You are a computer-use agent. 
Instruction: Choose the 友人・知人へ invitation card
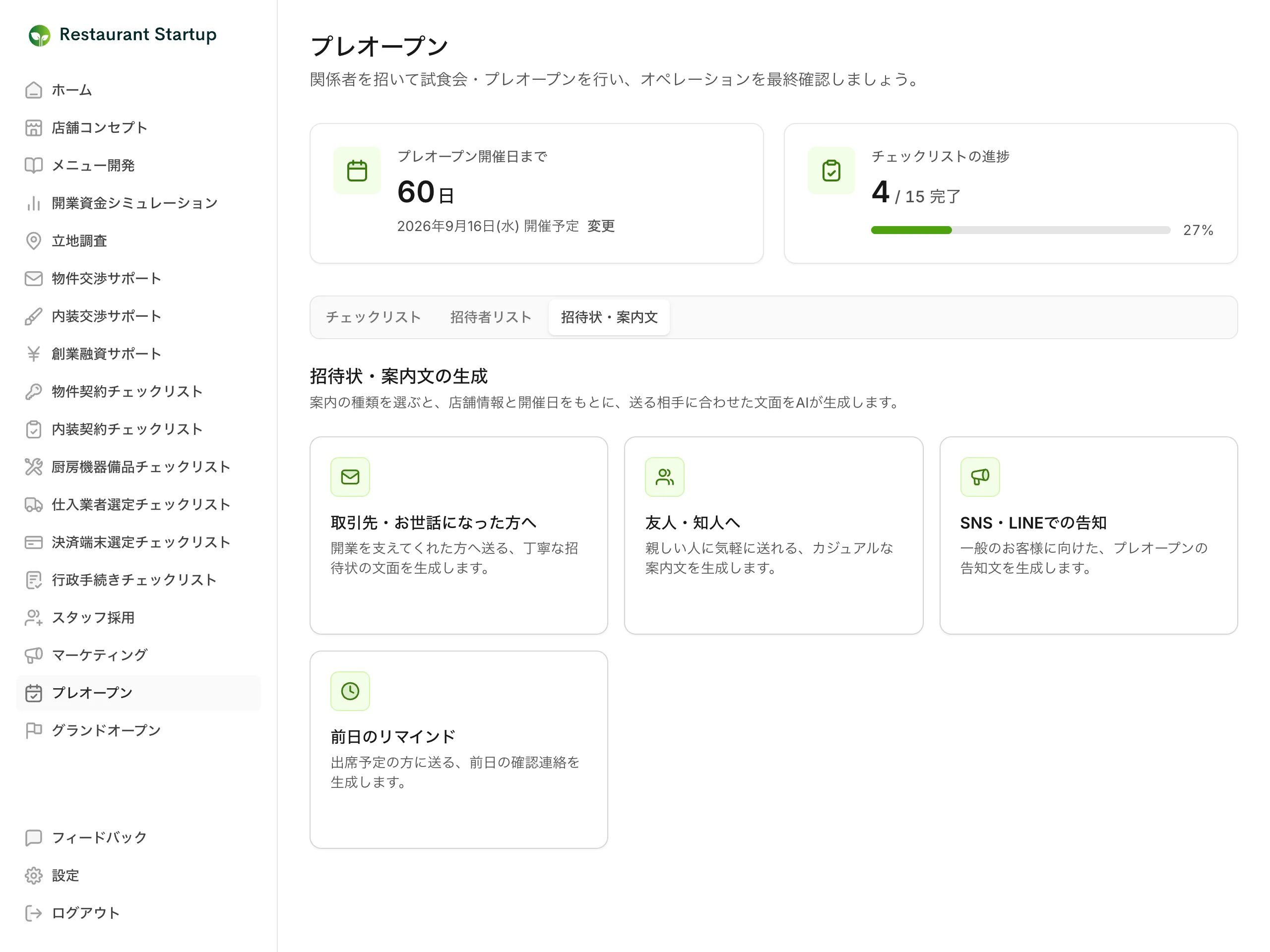[773, 535]
